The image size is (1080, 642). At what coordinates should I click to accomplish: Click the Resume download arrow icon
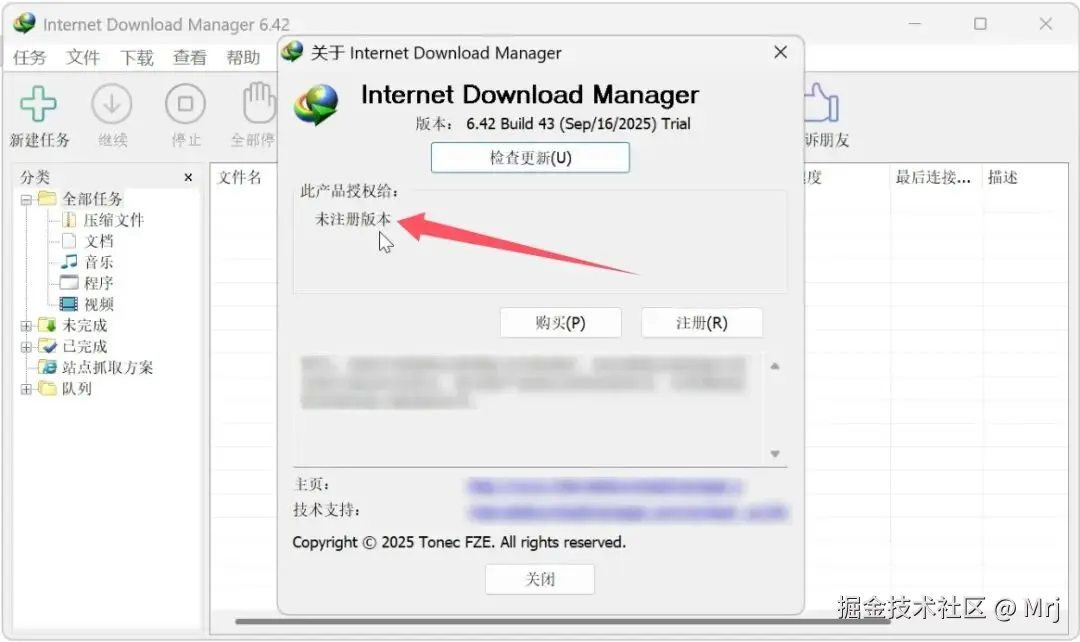pyautogui.click(x=112, y=104)
